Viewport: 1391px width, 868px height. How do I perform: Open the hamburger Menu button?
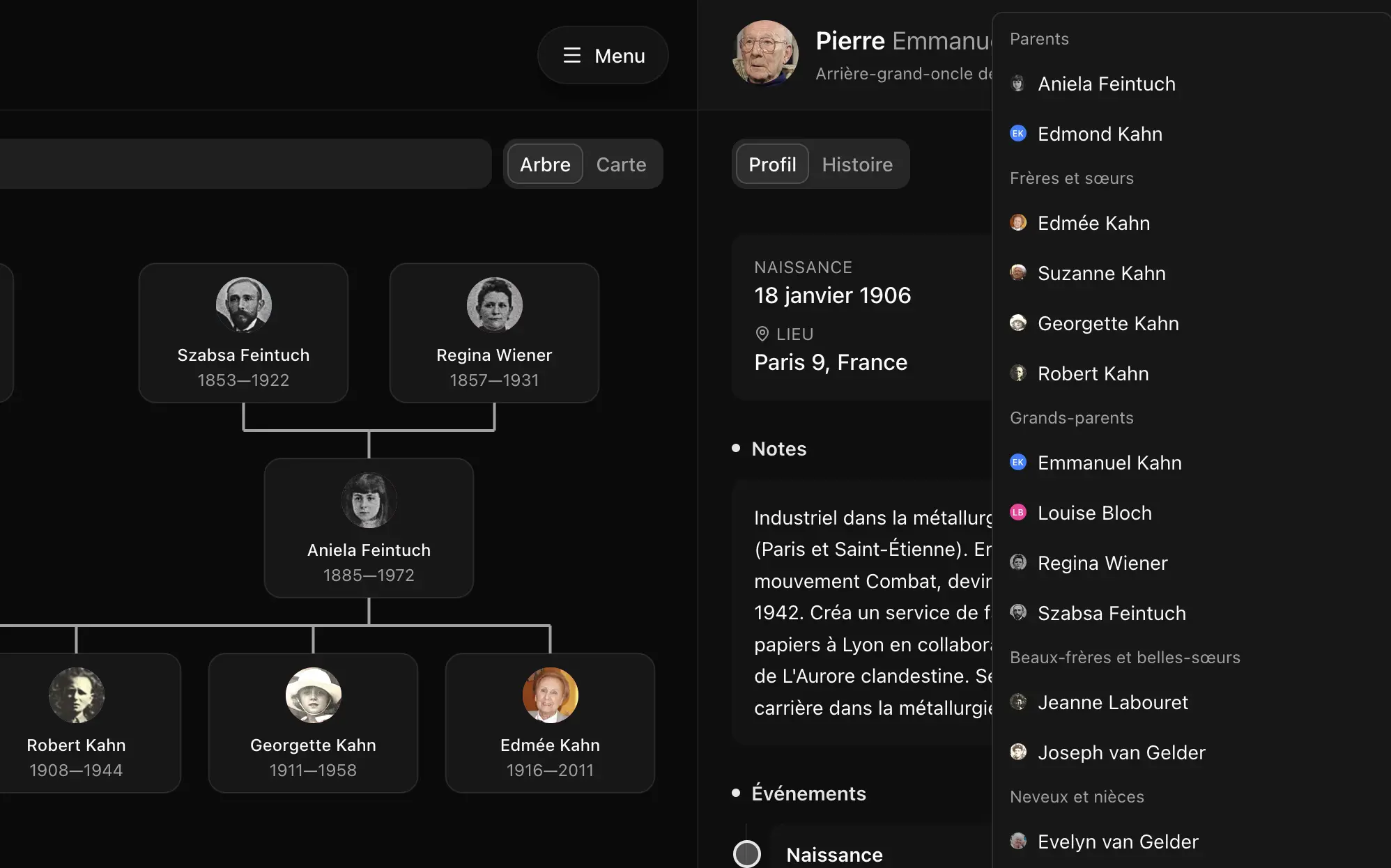coord(603,56)
